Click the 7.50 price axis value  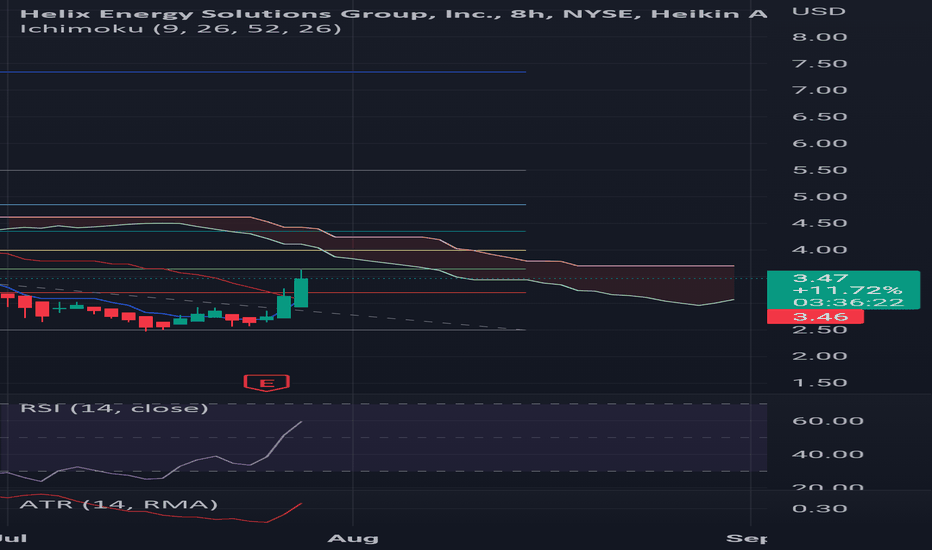pyautogui.click(x=820, y=64)
